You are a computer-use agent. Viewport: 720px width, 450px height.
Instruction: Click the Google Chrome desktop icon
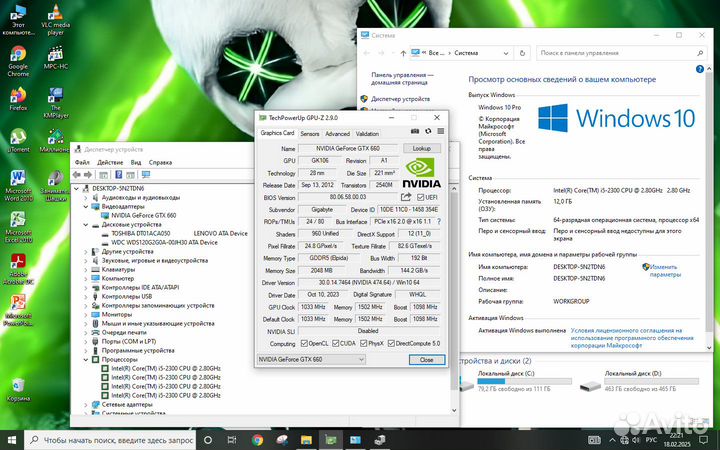(x=18, y=60)
